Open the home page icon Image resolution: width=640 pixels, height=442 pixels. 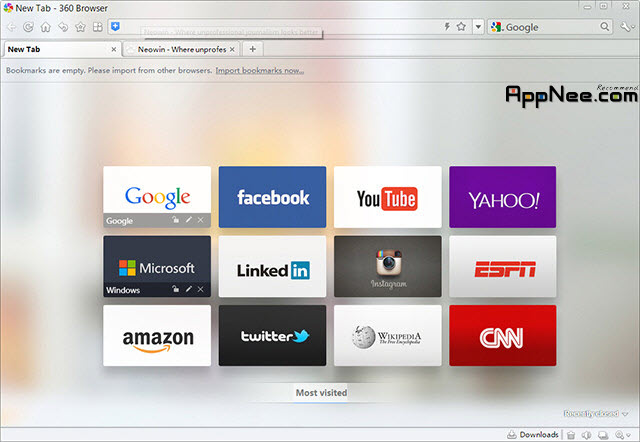(x=46, y=27)
